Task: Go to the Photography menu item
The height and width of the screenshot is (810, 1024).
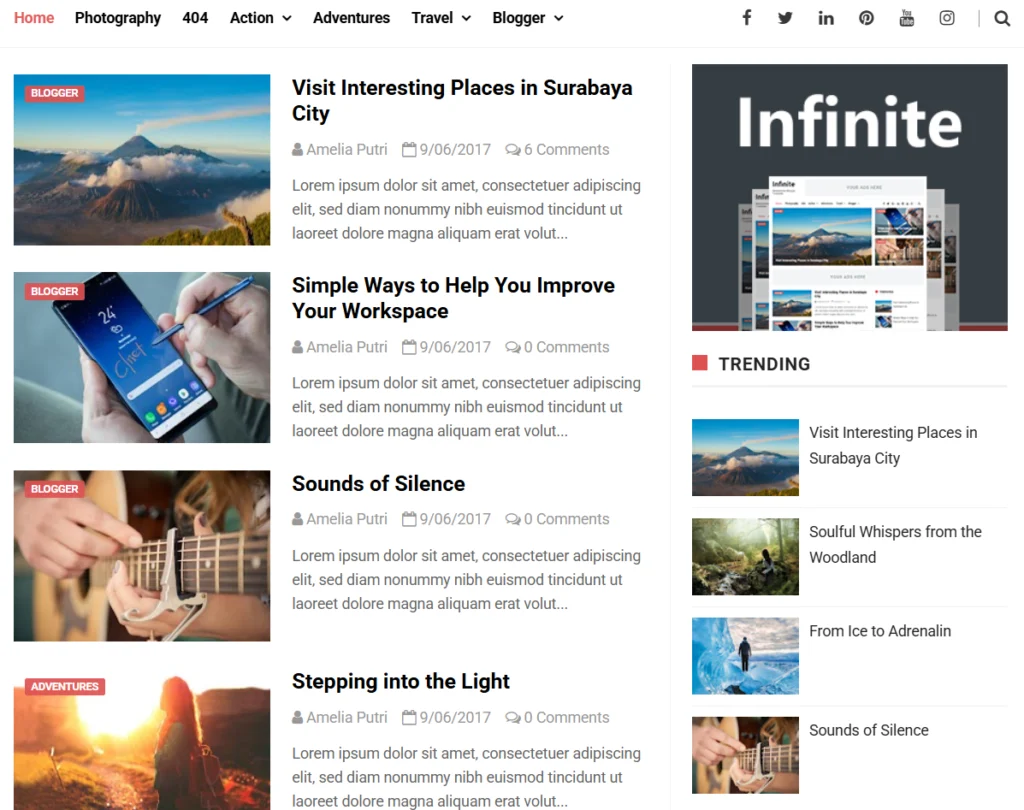Action: 118,18
